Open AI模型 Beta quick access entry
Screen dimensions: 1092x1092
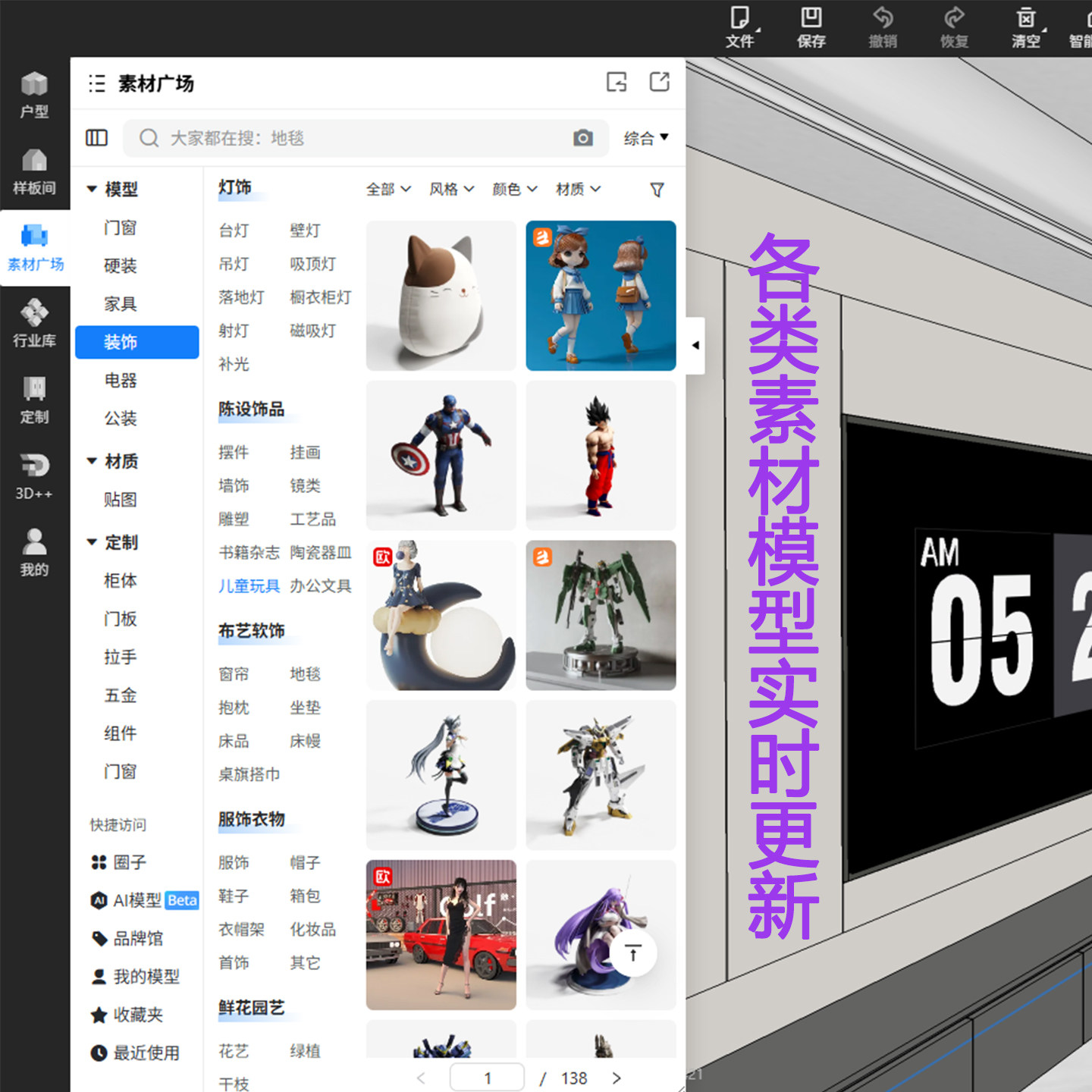point(145,900)
